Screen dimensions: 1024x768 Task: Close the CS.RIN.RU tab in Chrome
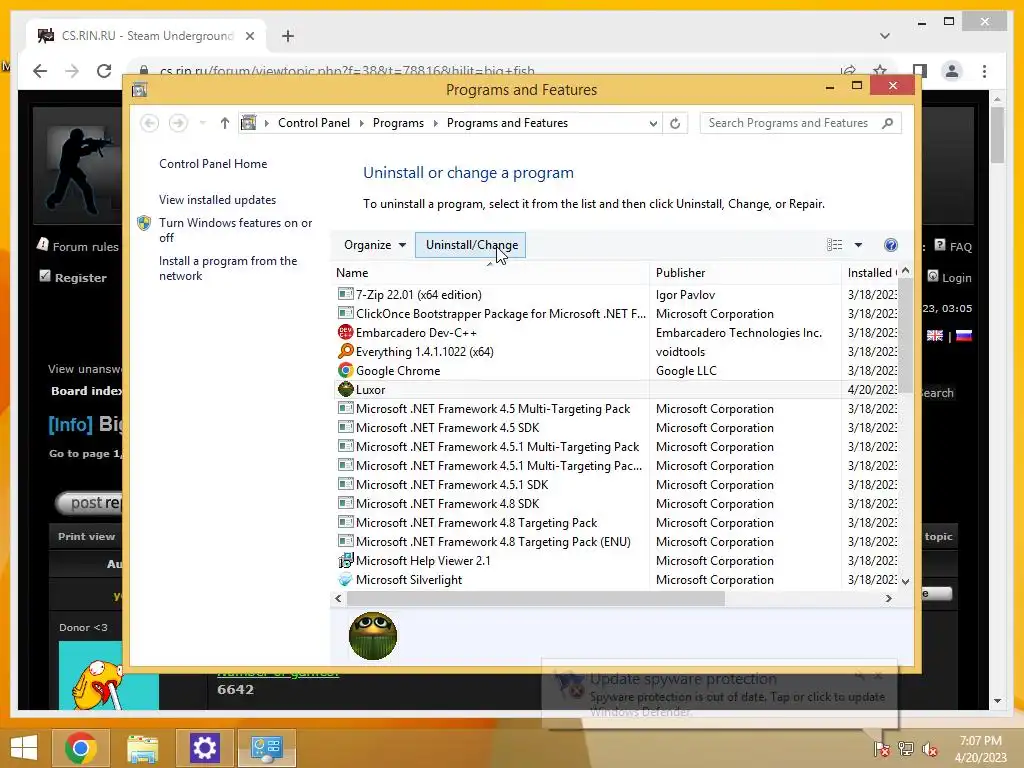pyautogui.click(x=249, y=36)
